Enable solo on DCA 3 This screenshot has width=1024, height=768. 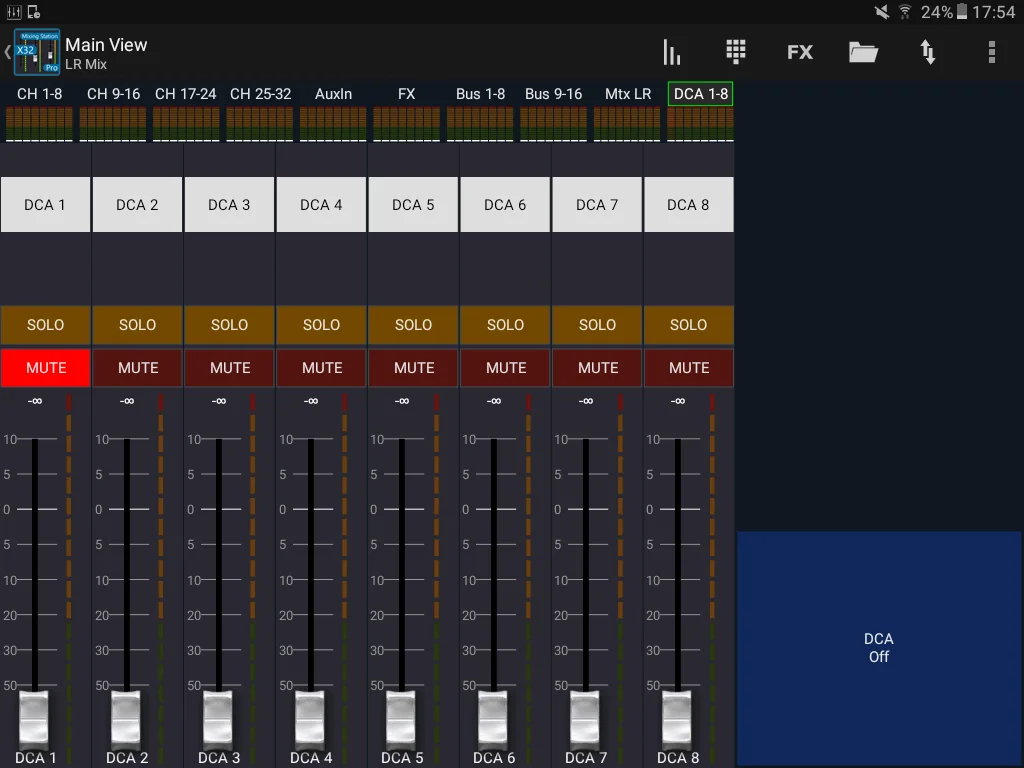[229, 324]
